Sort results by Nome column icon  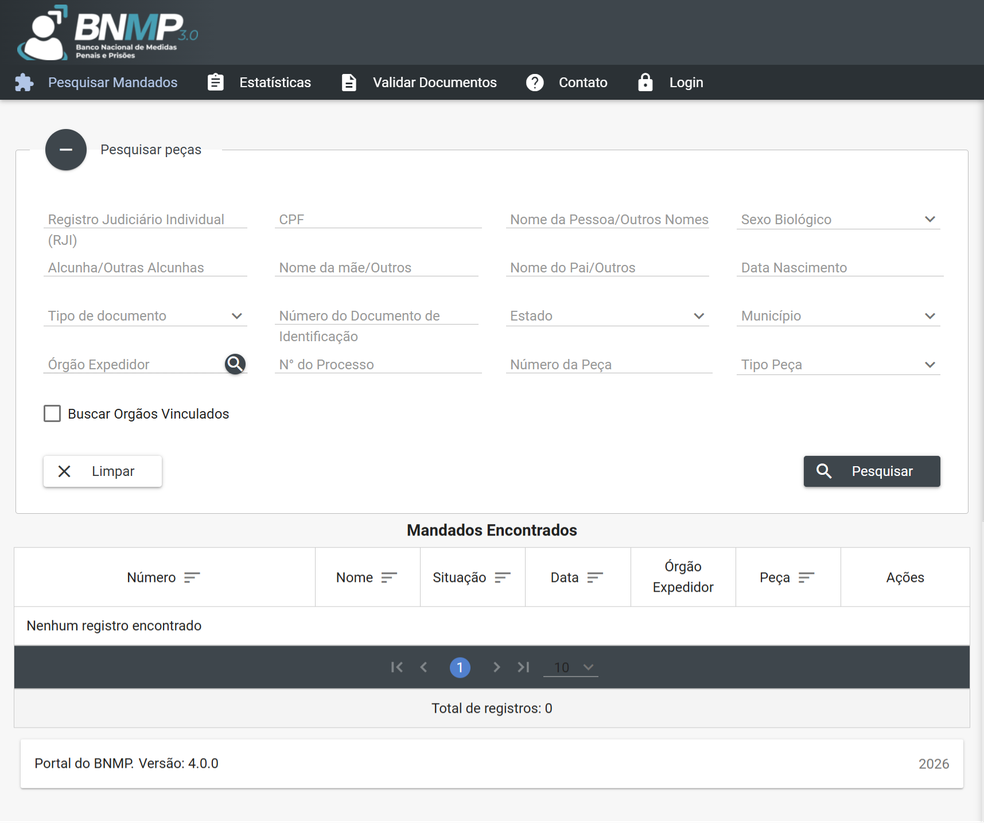coord(389,578)
